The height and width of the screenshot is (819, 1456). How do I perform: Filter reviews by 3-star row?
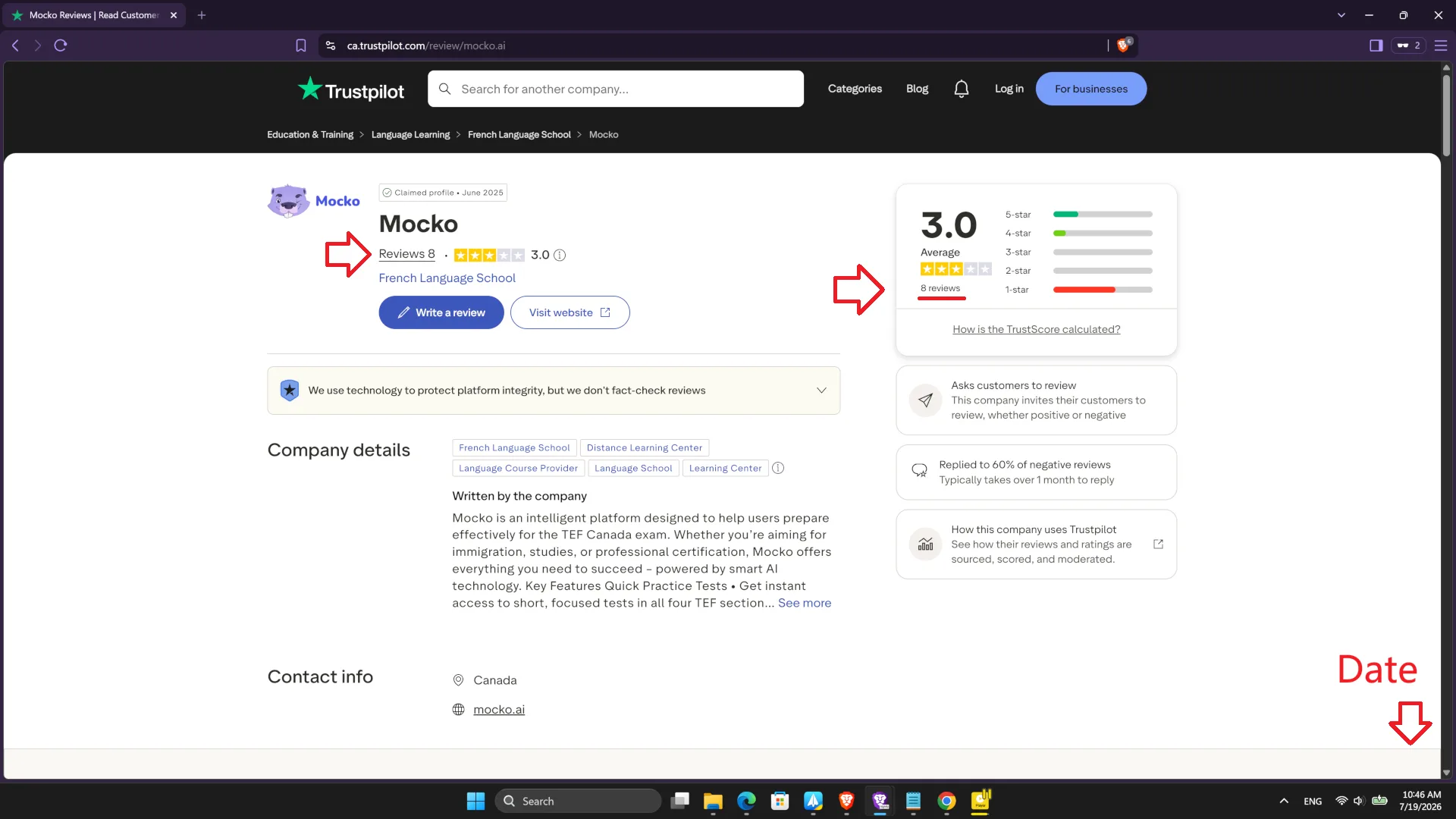point(1078,253)
